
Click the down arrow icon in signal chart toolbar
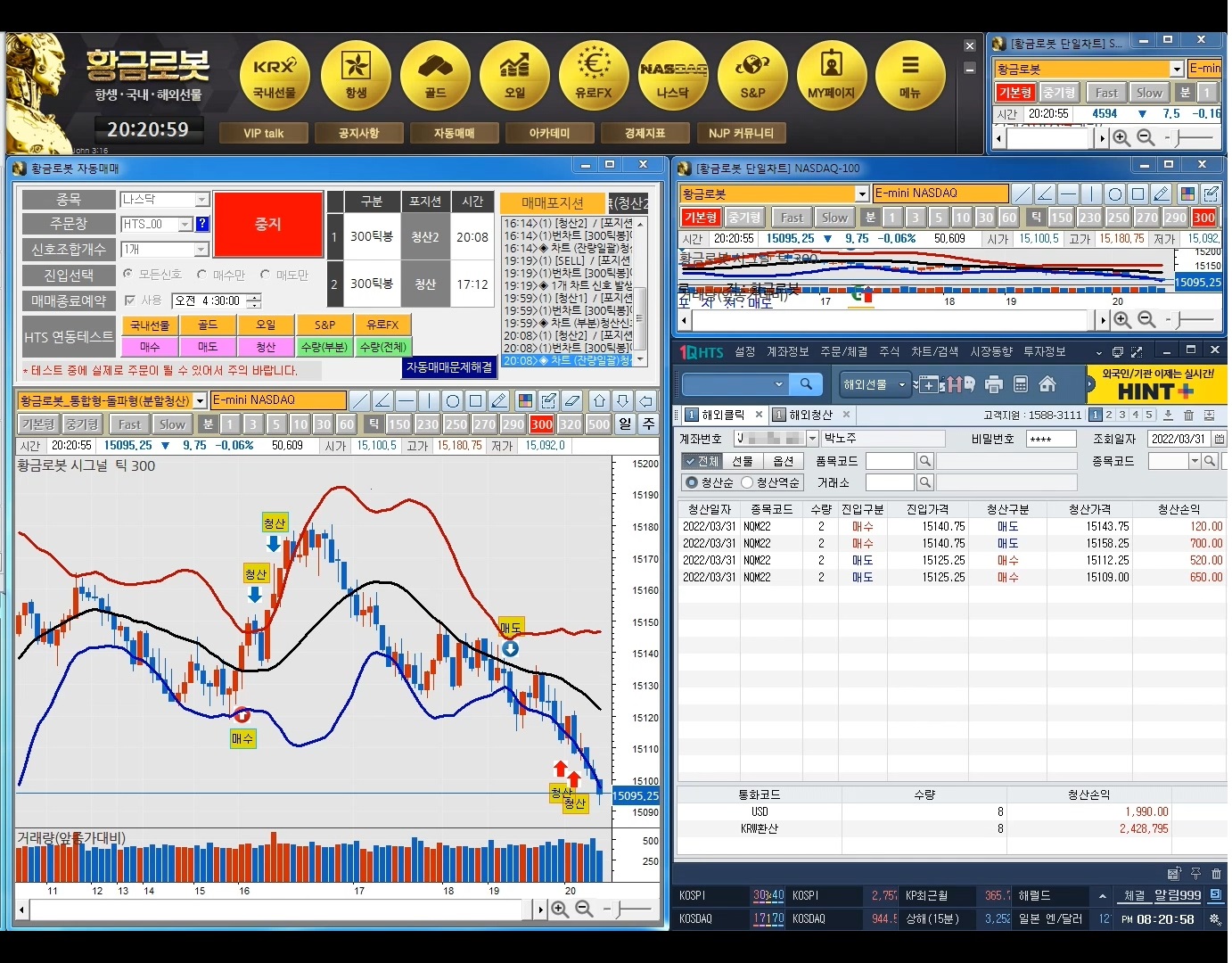point(622,400)
